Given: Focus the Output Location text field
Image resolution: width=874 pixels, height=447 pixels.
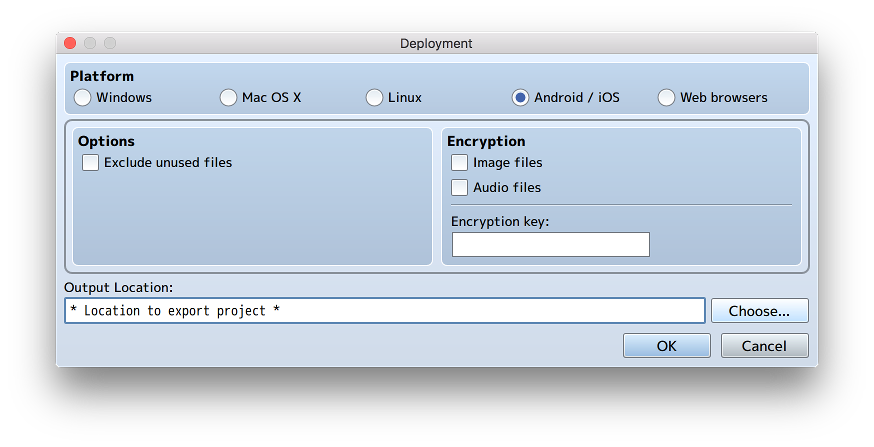Looking at the screenshot, I should (384, 311).
